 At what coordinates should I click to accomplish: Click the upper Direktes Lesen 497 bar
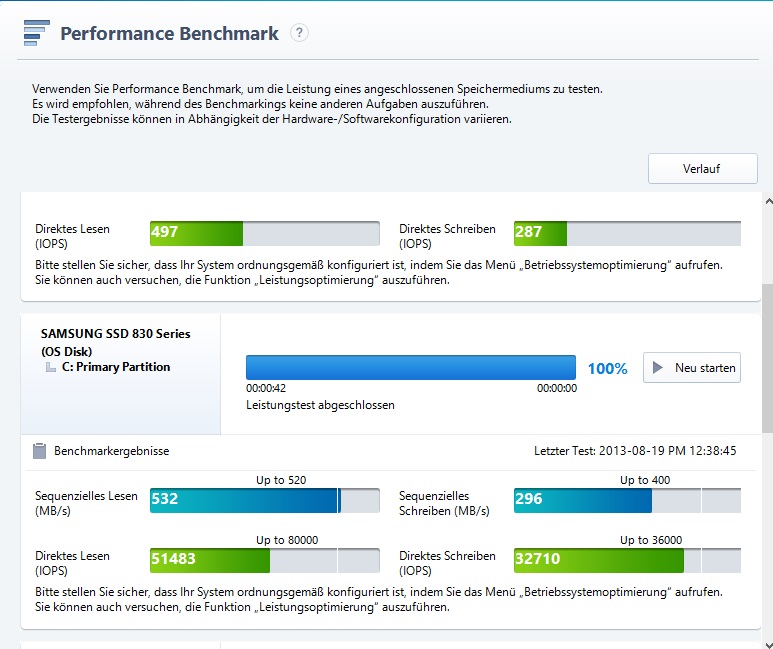[x=265, y=233]
